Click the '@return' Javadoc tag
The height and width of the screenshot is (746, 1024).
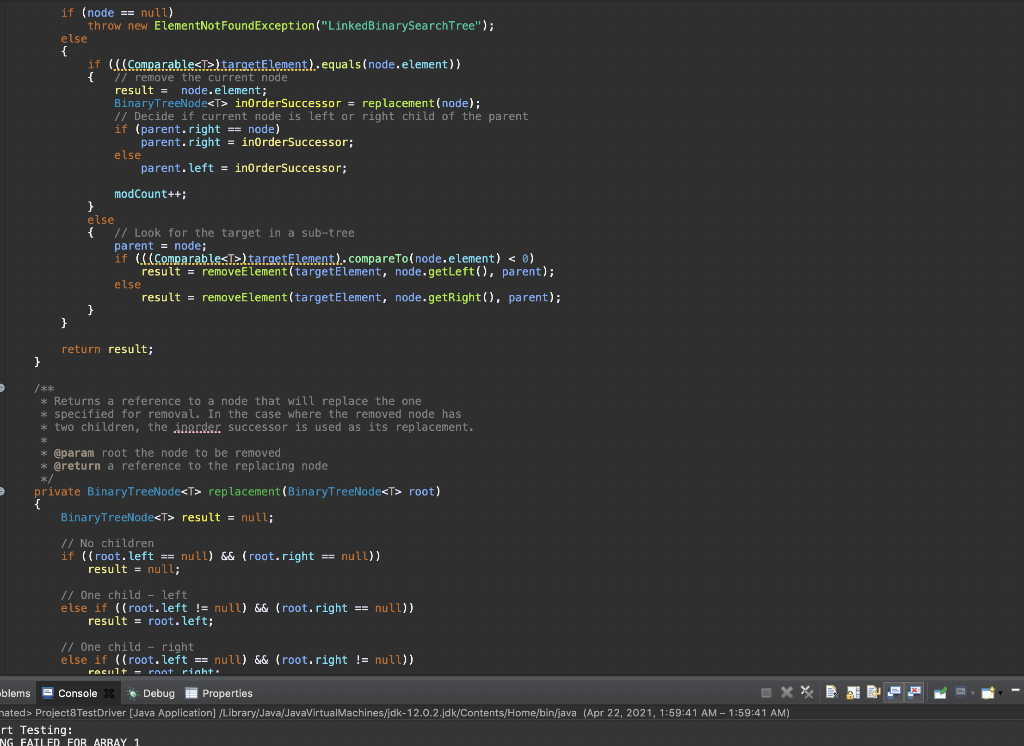click(77, 466)
